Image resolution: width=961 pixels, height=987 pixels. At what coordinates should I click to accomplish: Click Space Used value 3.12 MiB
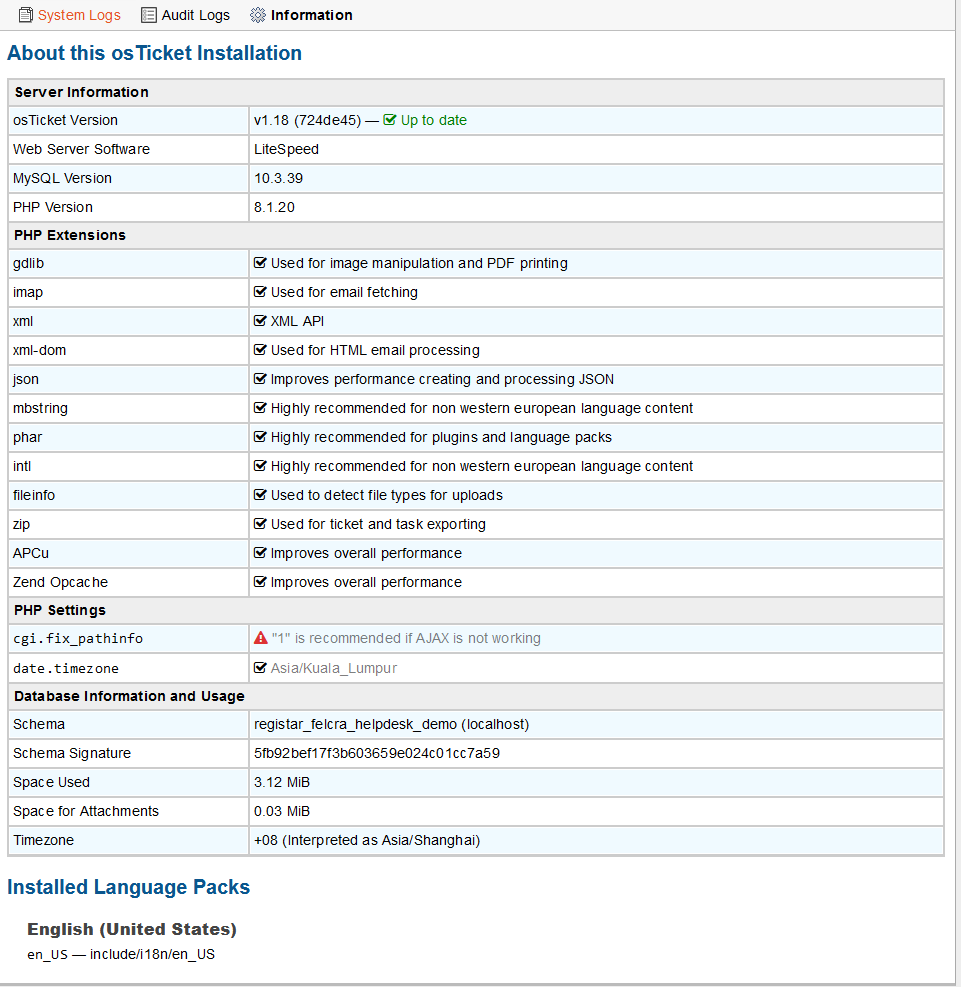click(x=282, y=782)
